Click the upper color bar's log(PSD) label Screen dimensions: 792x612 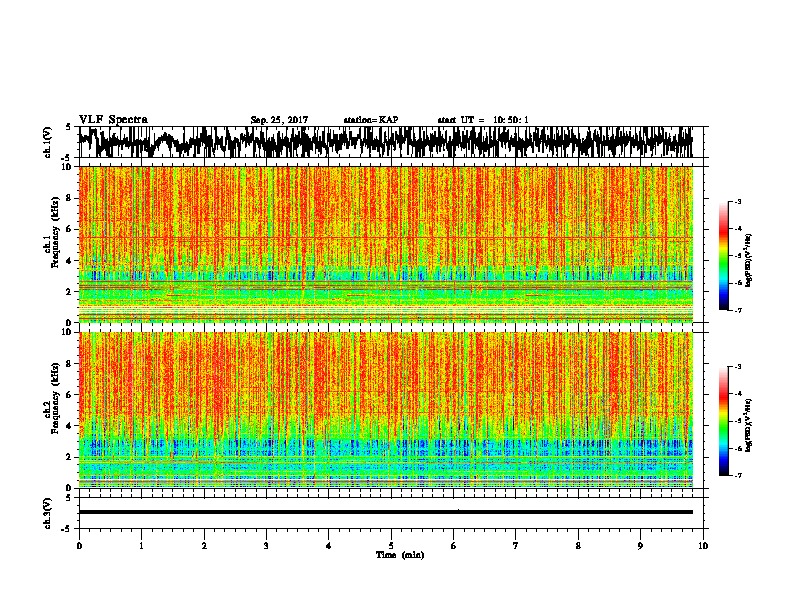748,260
